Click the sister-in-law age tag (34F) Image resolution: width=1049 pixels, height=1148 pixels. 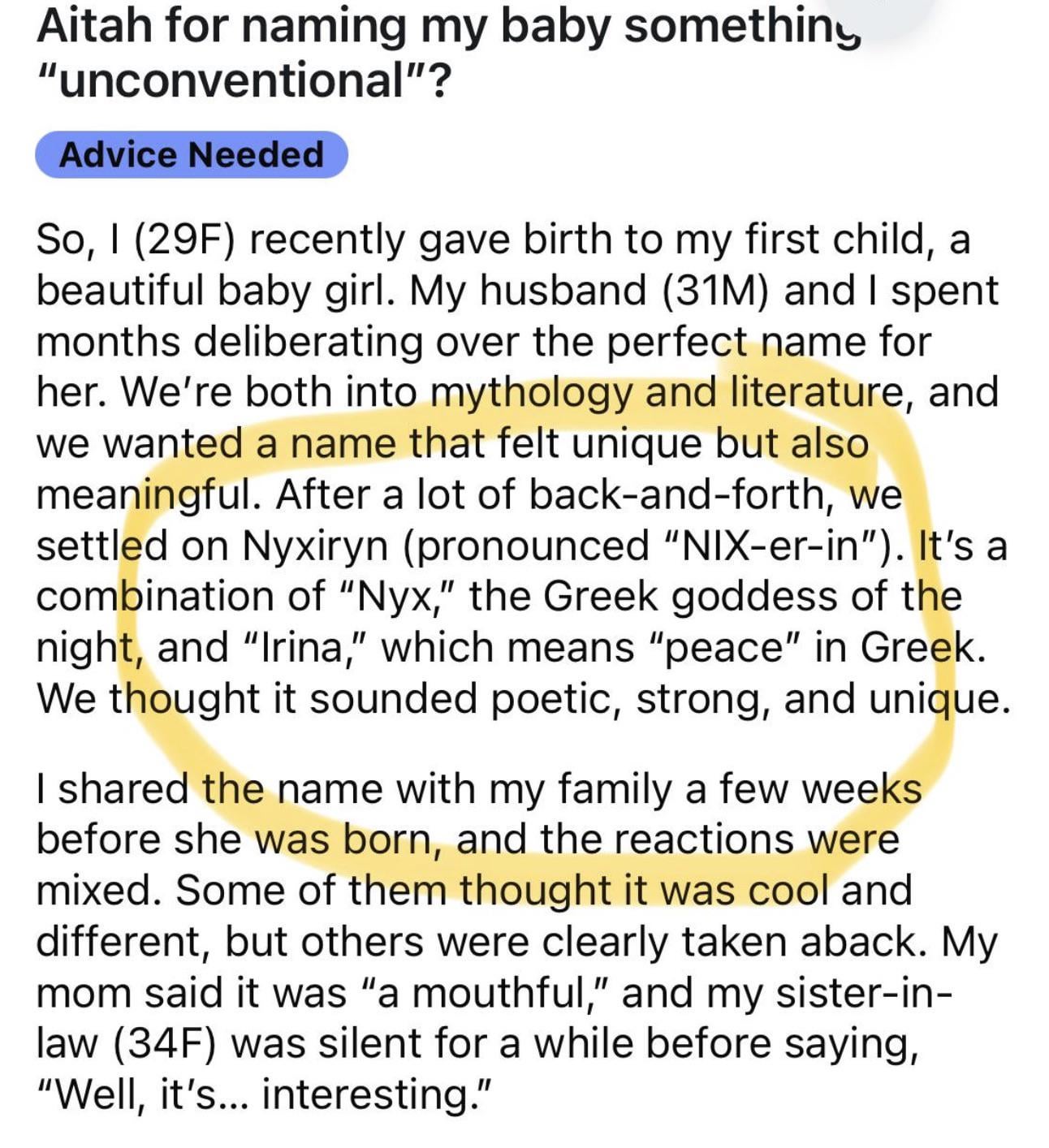tap(166, 1044)
